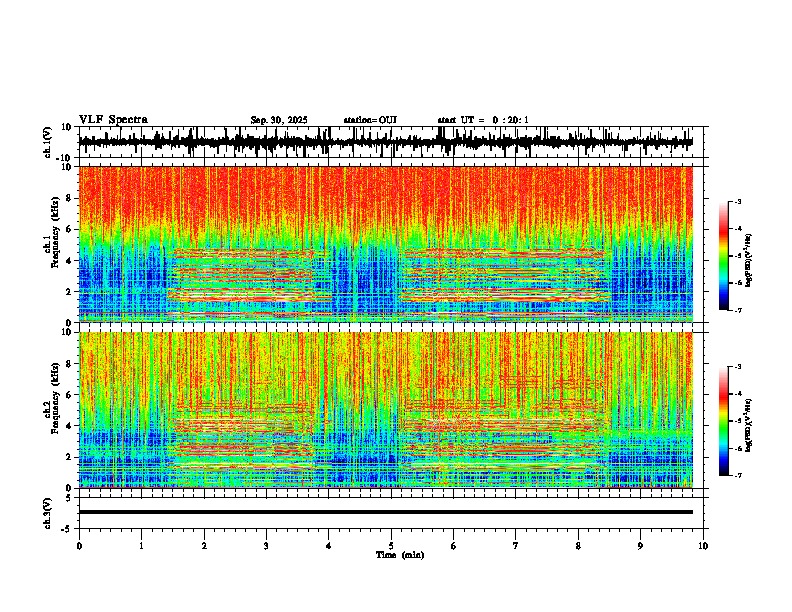This screenshot has height=612, width=792.
Task: Click the time axis tick label '3'
Action: (266, 546)
